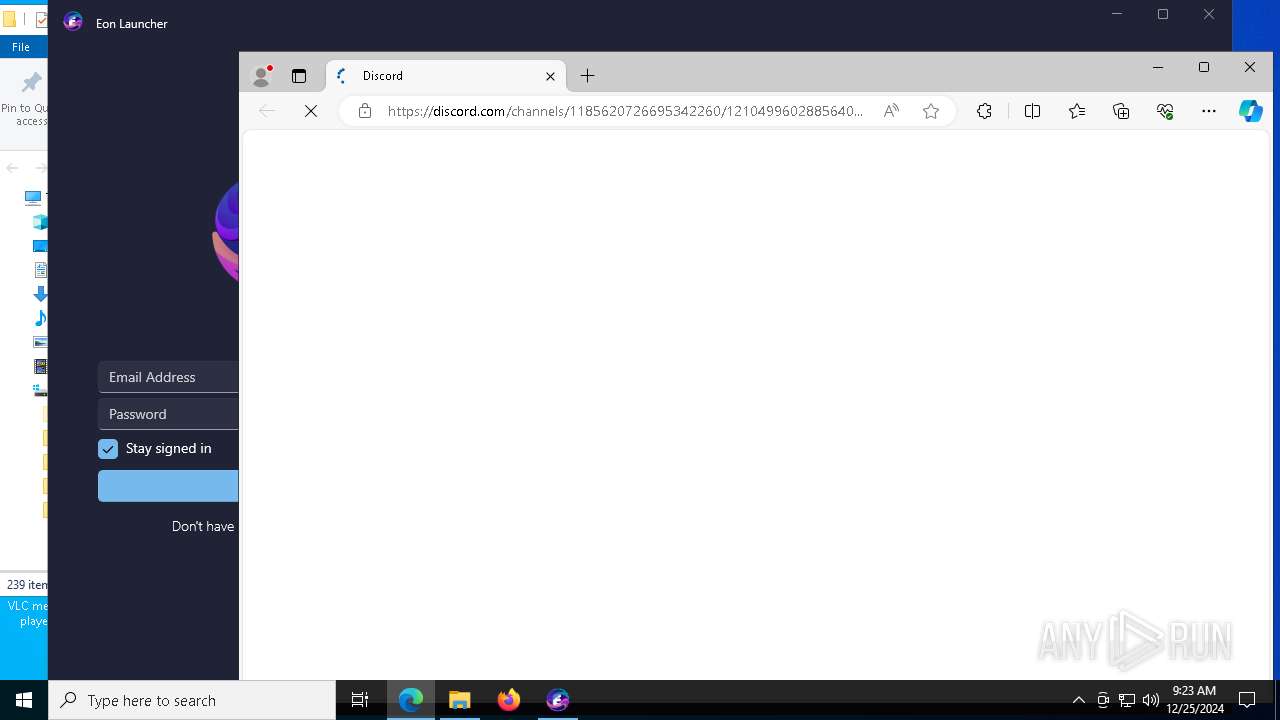Image resolution: width=1280 pixels, height=720 pixels.
Task: Click Password field in Eon Launcher
Action: point(168,414)
